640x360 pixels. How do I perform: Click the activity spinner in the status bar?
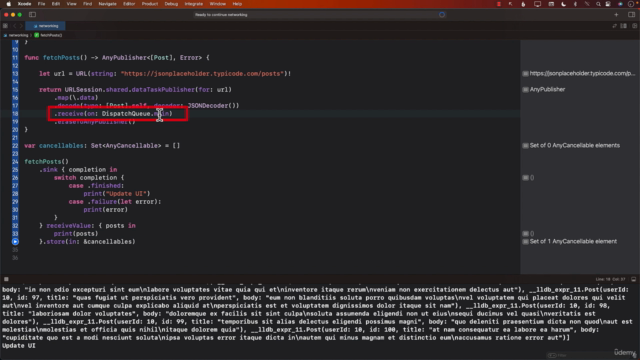tap(442, 15)
